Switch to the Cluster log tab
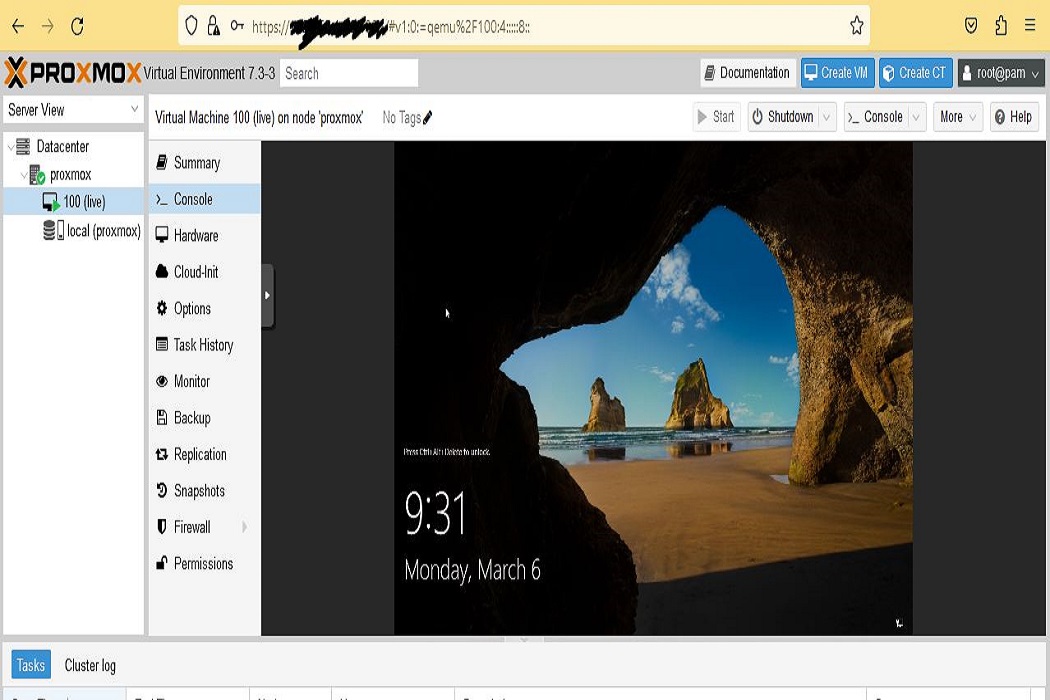This screenshot has width=1050, height=700. tap(90, 665)
